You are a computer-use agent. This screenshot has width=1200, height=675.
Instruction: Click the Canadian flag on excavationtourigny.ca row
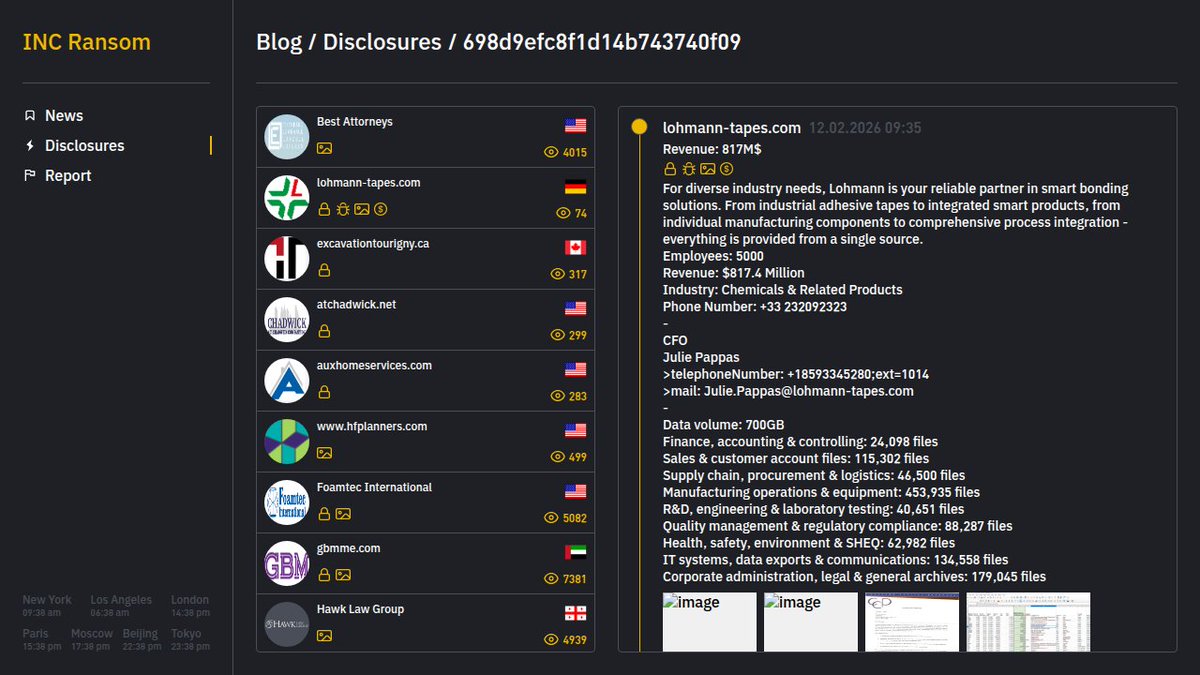click(x=575, y=248)
